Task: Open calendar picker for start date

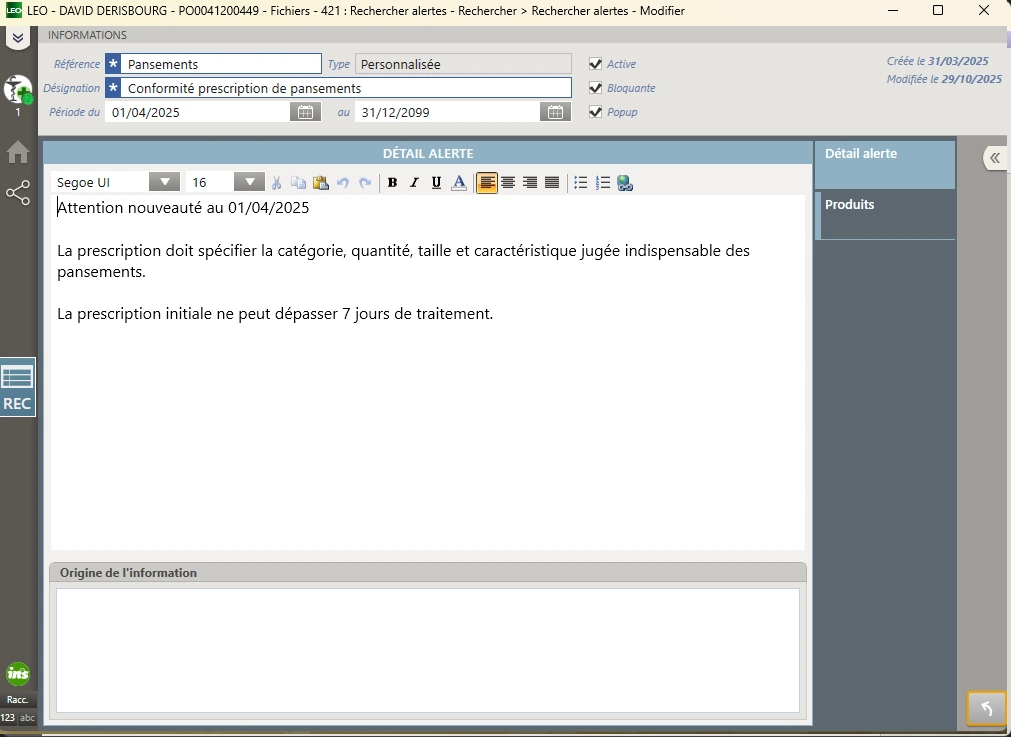Action: [305, 112]
